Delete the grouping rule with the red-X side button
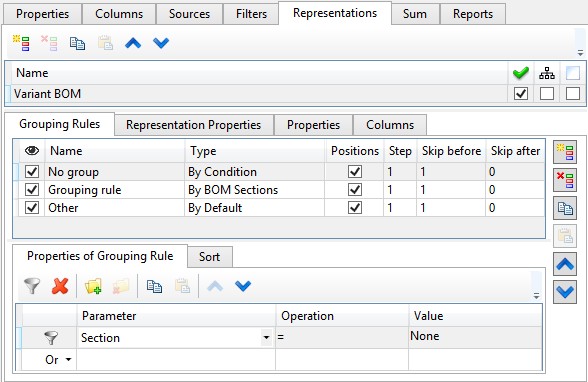The image size is (588, 382). coord(565,180)
